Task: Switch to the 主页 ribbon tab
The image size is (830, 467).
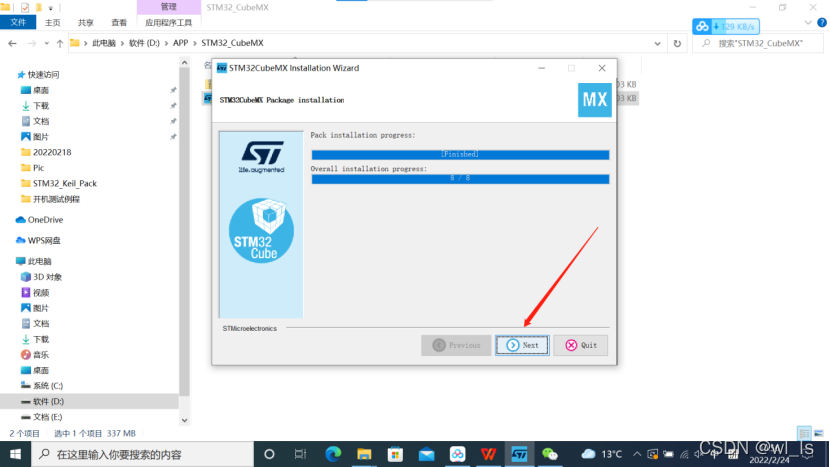Action: 52,23
